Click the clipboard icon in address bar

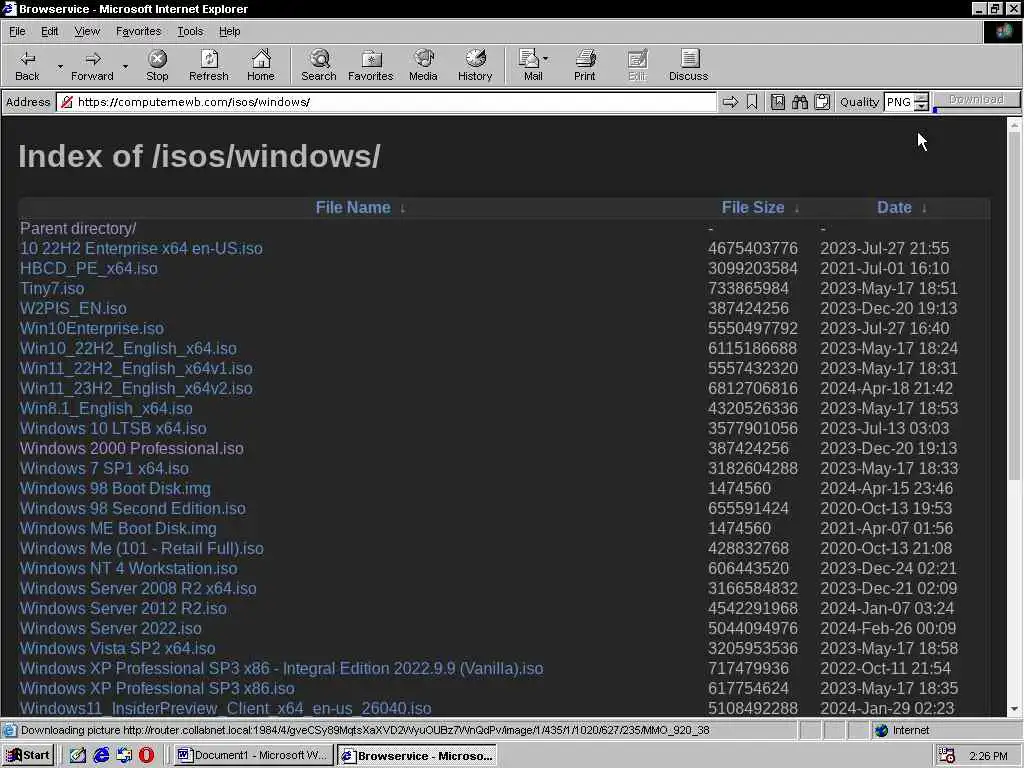pyautogui.click(x=822, y=102)
